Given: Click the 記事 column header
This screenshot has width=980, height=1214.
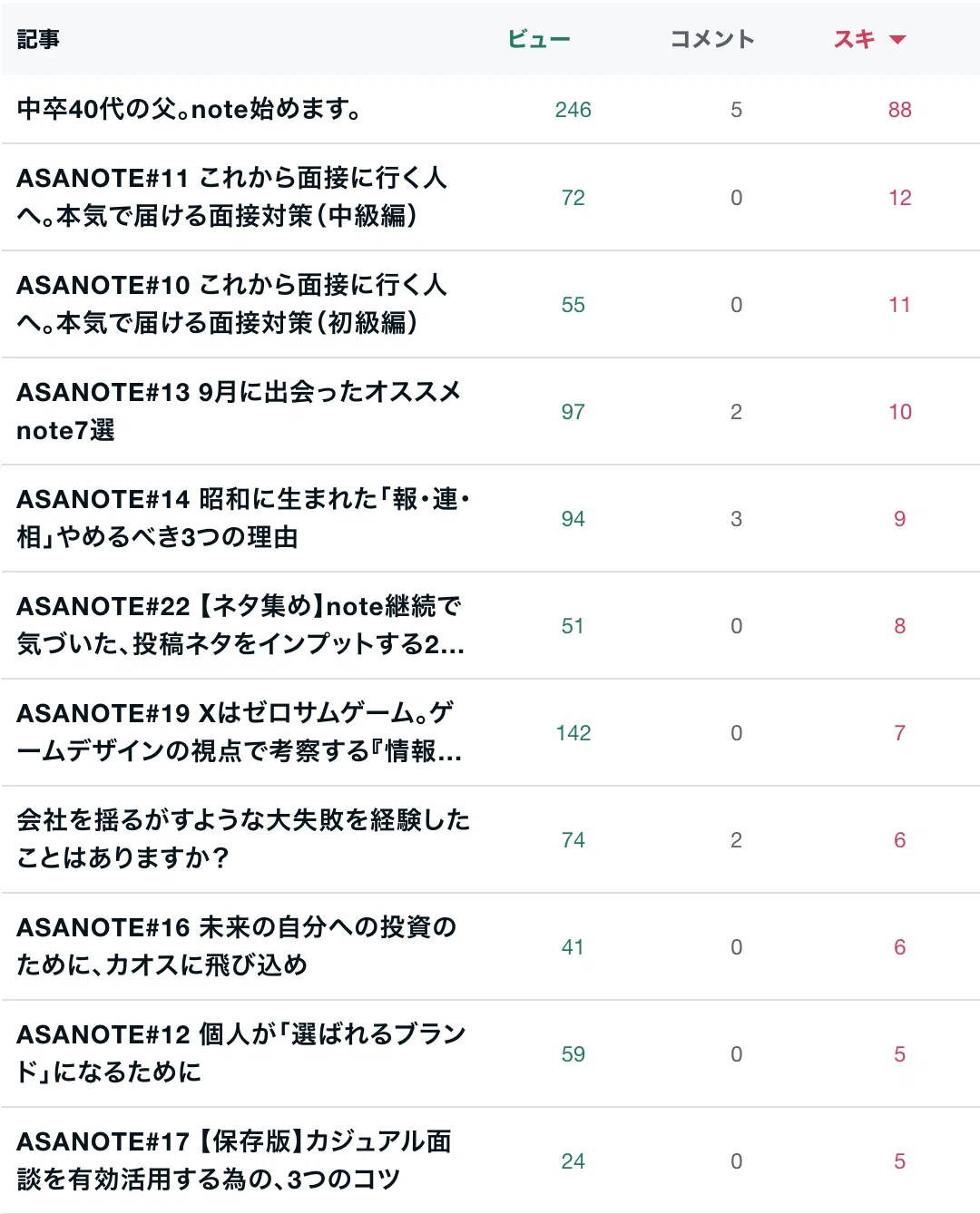Looking at the screenshot, I should point(38,39).
